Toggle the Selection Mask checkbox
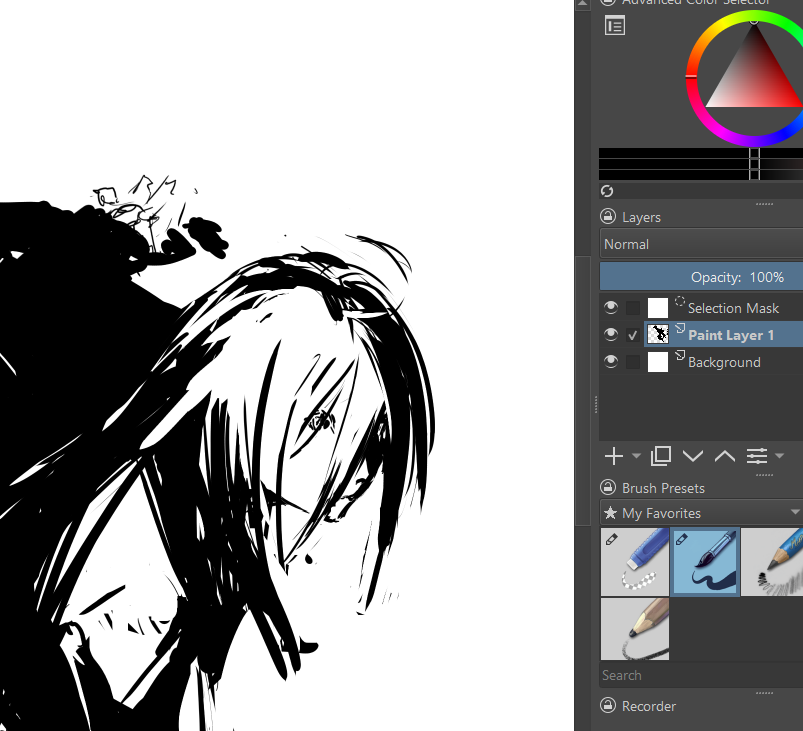Screen dimensions: 803x731 [x=633, y=308]
